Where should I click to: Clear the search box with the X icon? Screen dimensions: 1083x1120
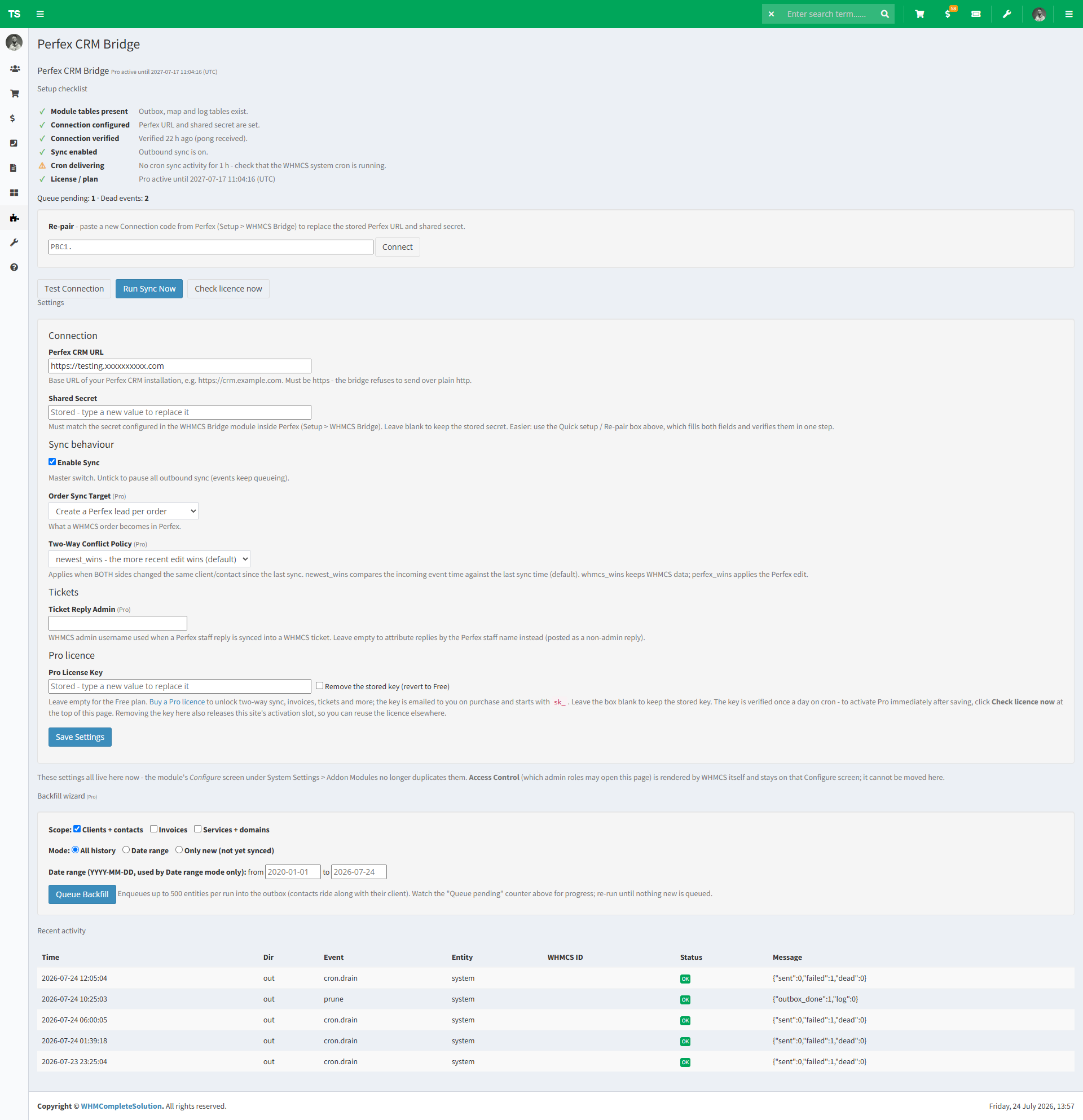tap(772, 14)
